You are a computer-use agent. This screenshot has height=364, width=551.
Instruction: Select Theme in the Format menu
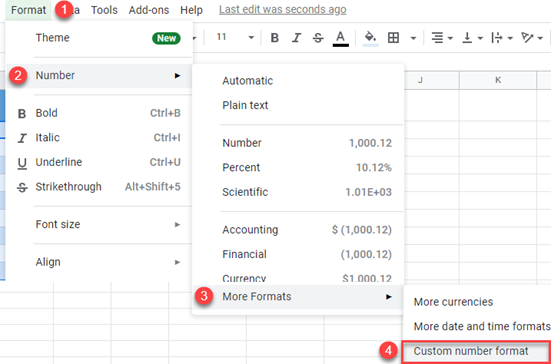(x=99, y=38)
